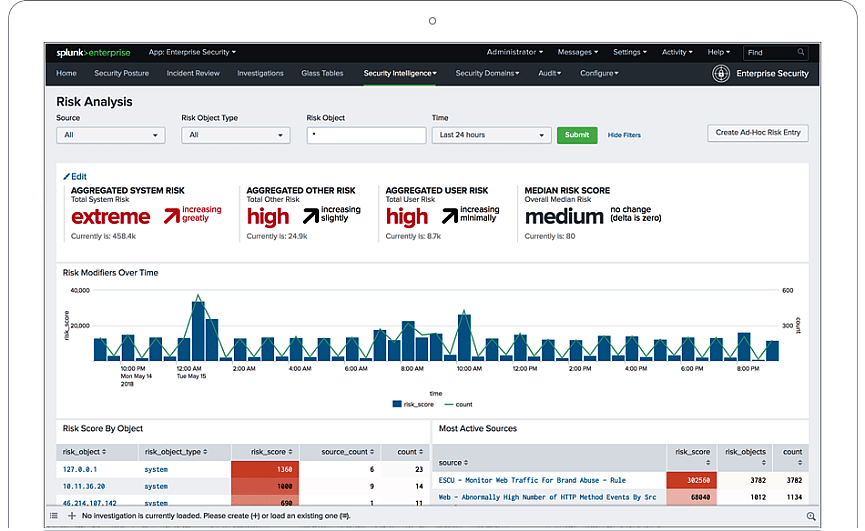Open the Settings menu

(x=629, y=52)
